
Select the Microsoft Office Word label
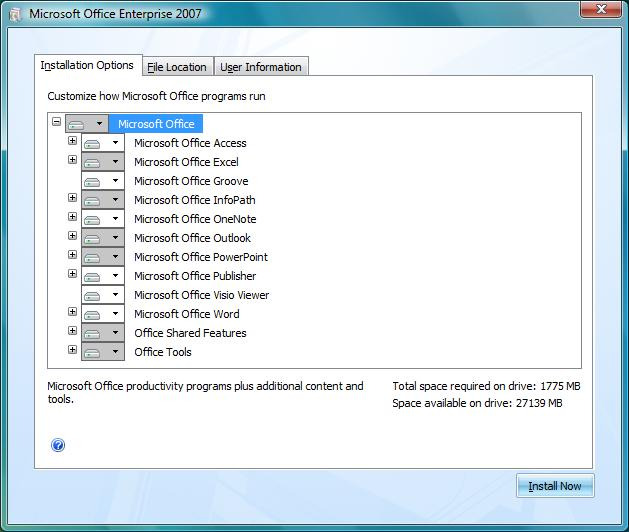[187, 314]
